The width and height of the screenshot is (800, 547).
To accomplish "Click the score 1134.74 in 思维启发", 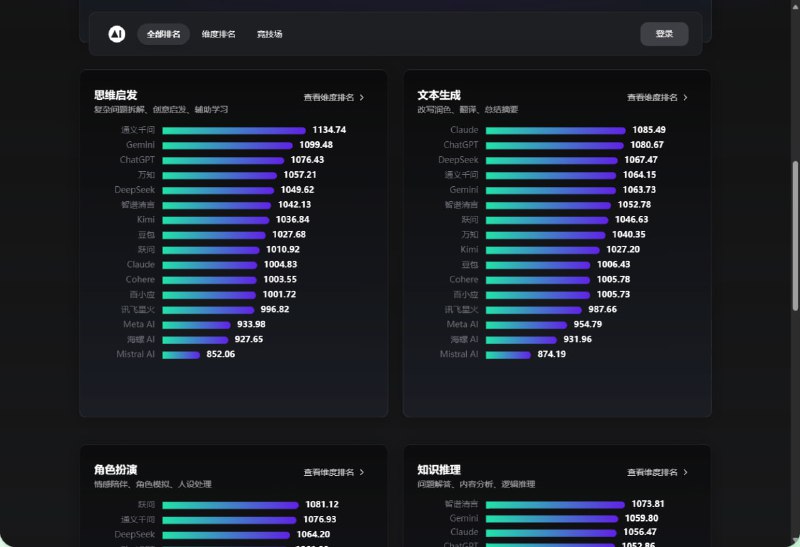I will tap(329, 130).
